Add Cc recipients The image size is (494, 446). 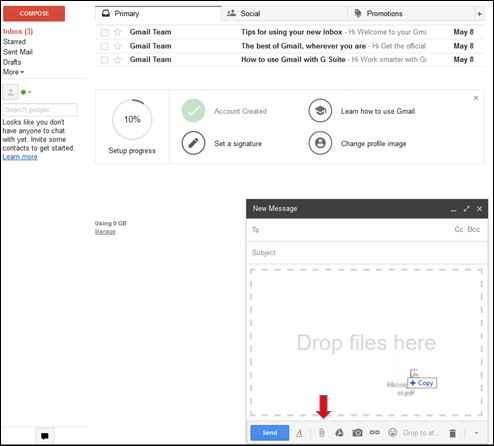459,229
